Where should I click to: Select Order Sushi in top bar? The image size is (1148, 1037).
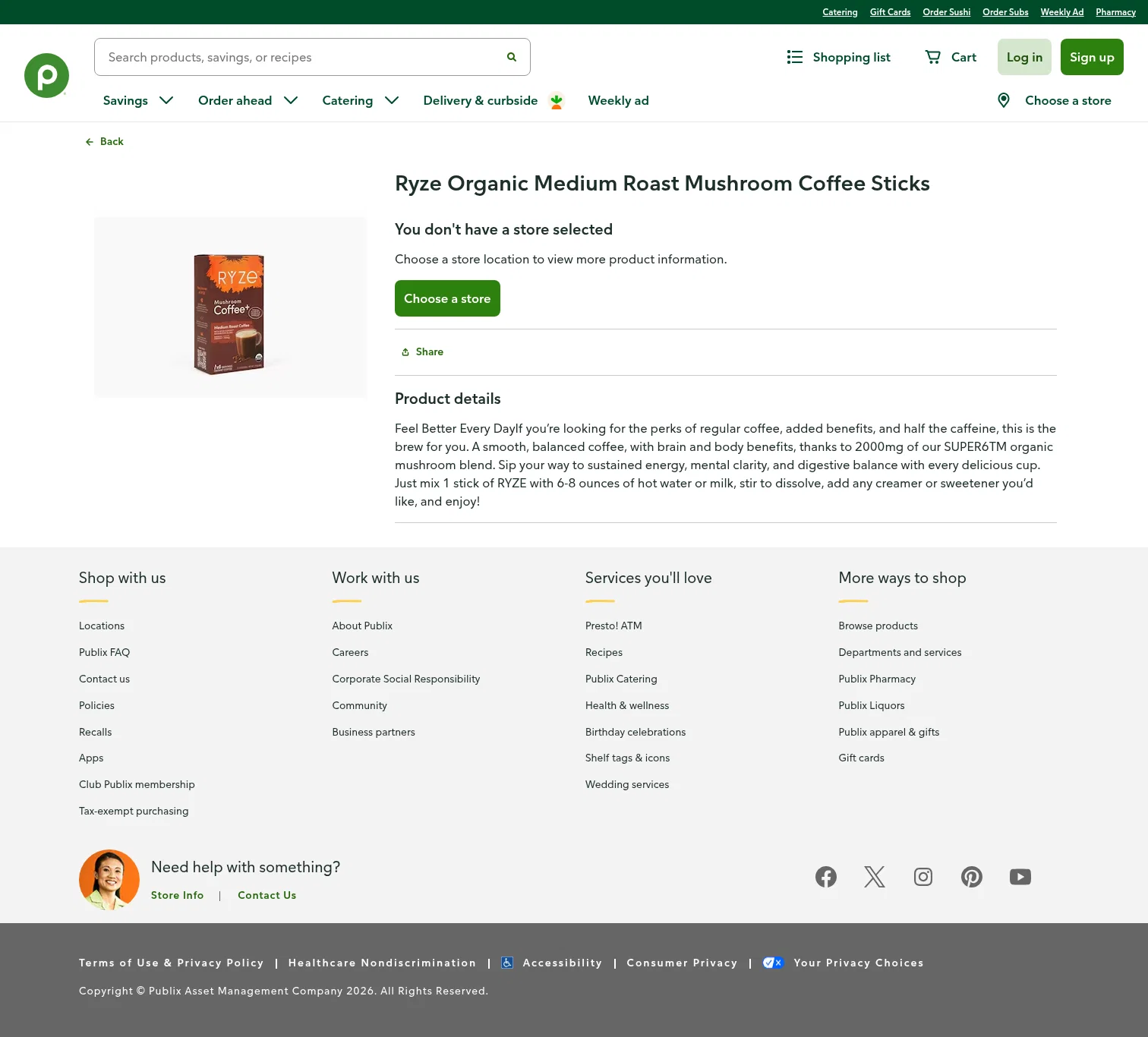(947, 12)
